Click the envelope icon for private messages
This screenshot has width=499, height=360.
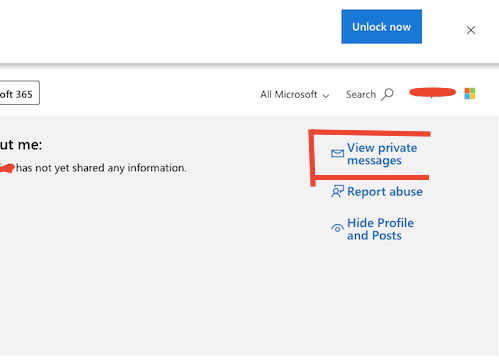337,153
